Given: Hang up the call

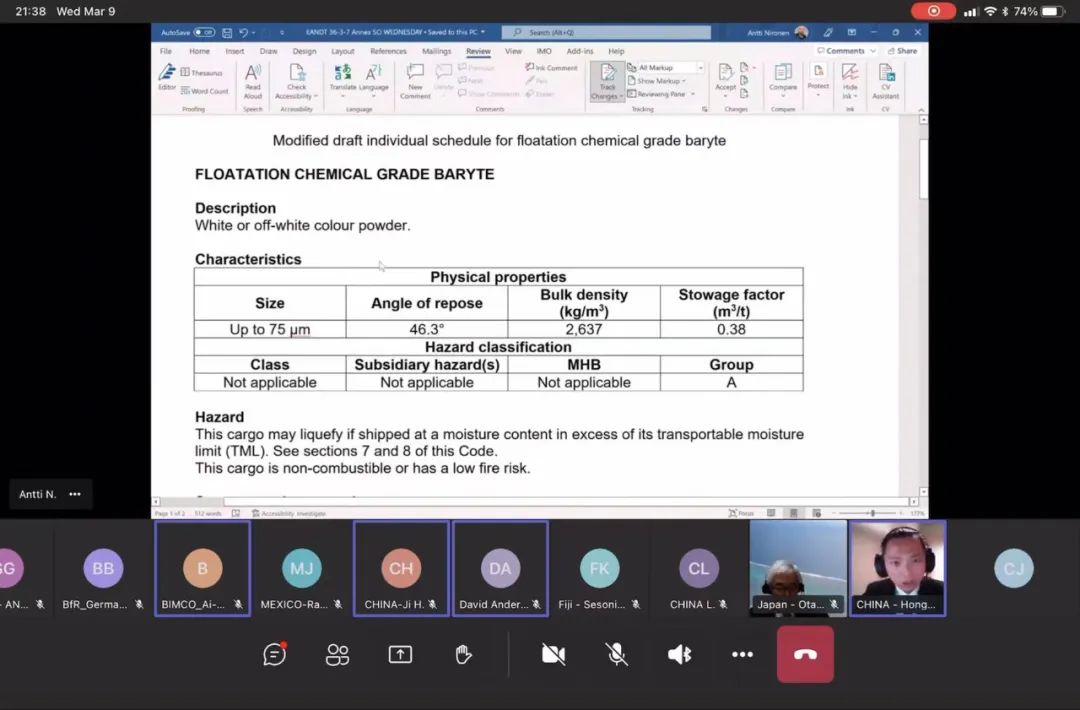Looking at the screenshot, I should tap(805, 654).
